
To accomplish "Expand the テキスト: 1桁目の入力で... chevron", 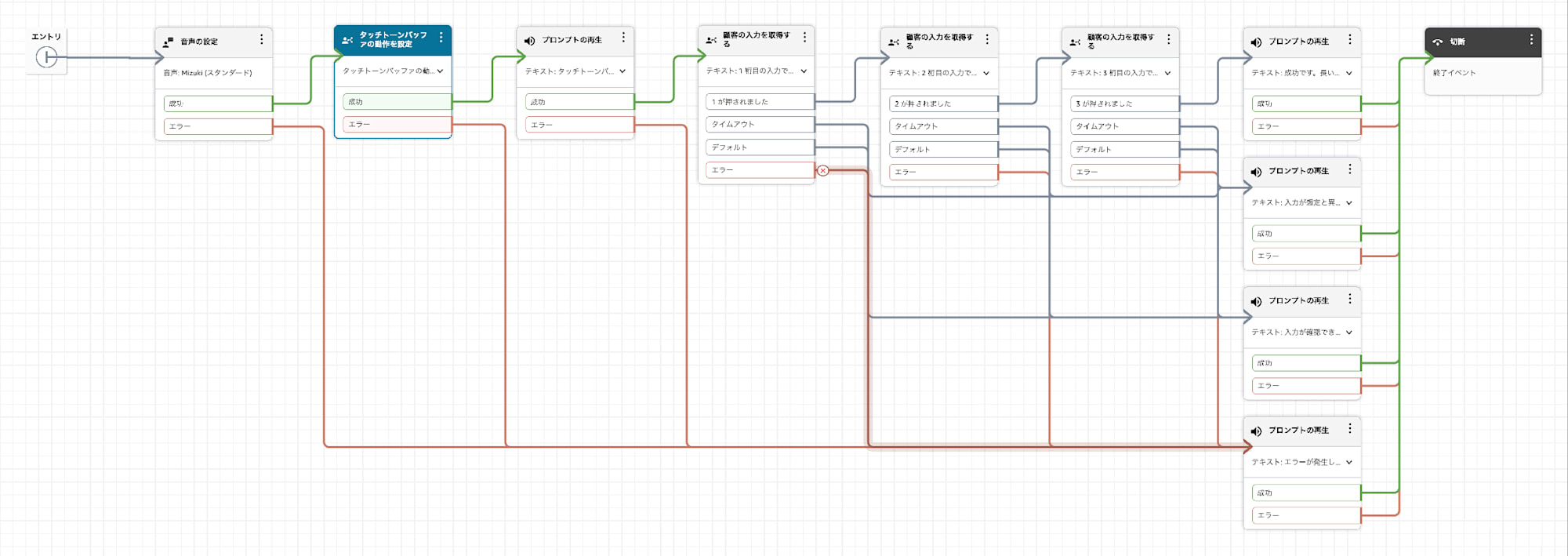I will [804, 71].
